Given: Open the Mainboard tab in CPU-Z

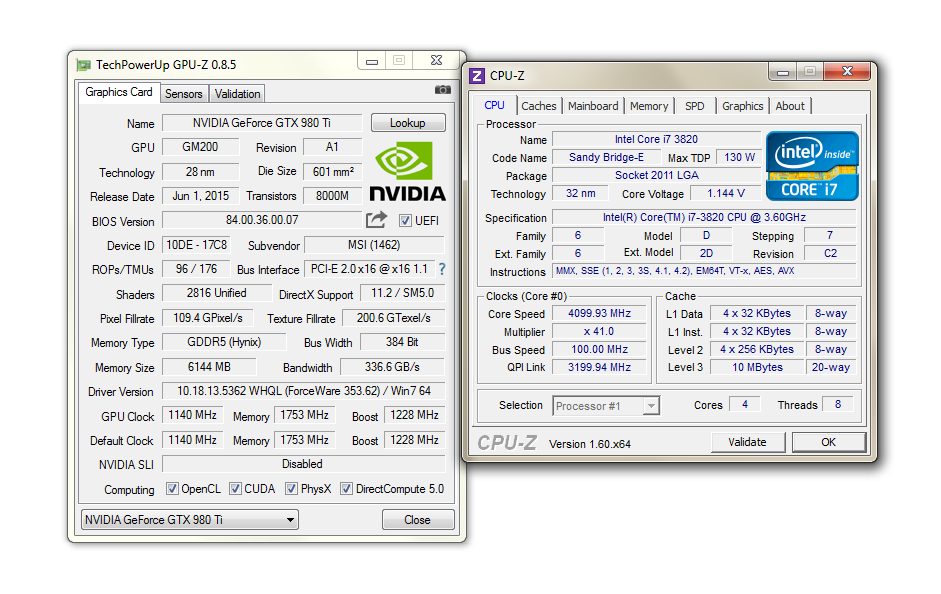Looking at the screenshot, I should click(593, 106).
